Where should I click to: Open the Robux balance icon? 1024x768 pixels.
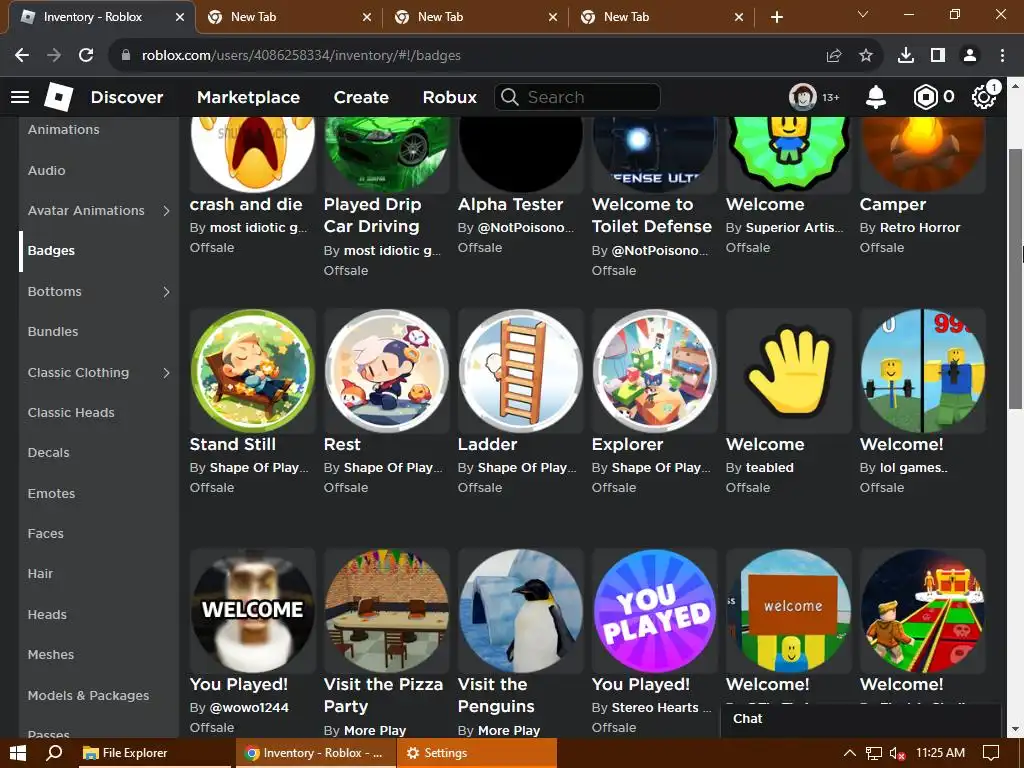pos(925,97)
